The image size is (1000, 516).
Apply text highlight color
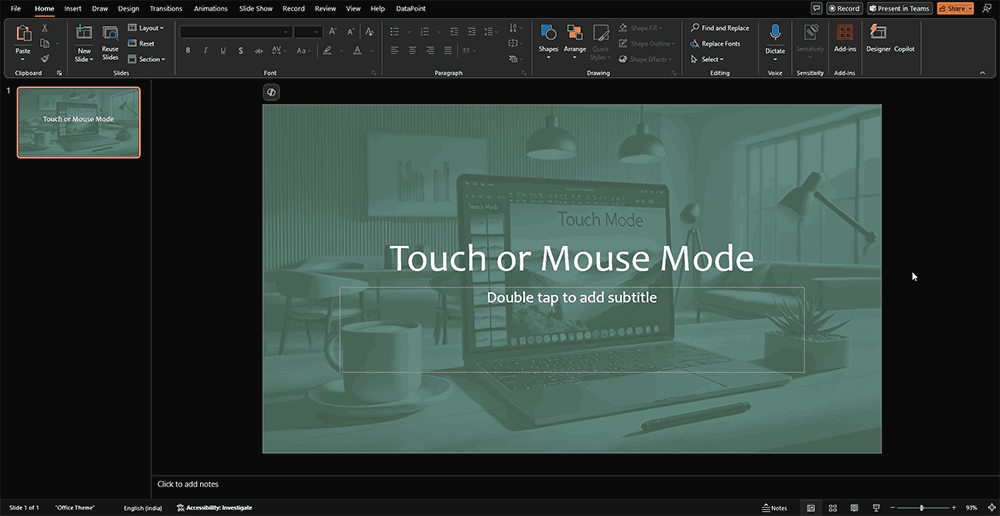(327, 50)
